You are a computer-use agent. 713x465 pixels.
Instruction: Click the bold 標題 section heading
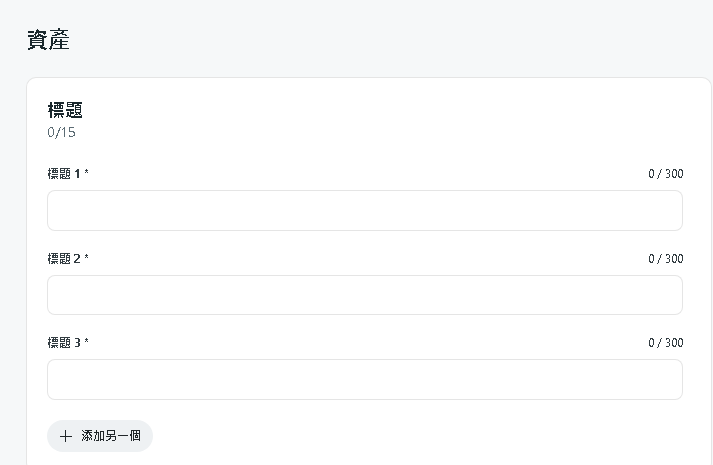pos(65,110)
